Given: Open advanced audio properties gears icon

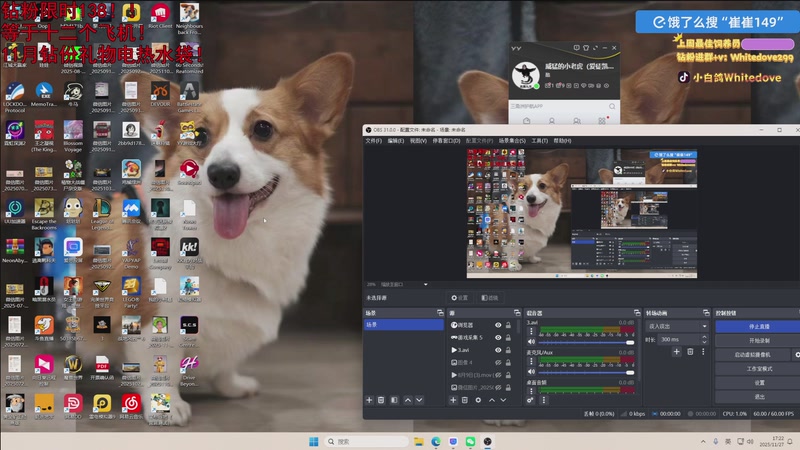Looking at the screenshot, I should (x=530, y=400).
